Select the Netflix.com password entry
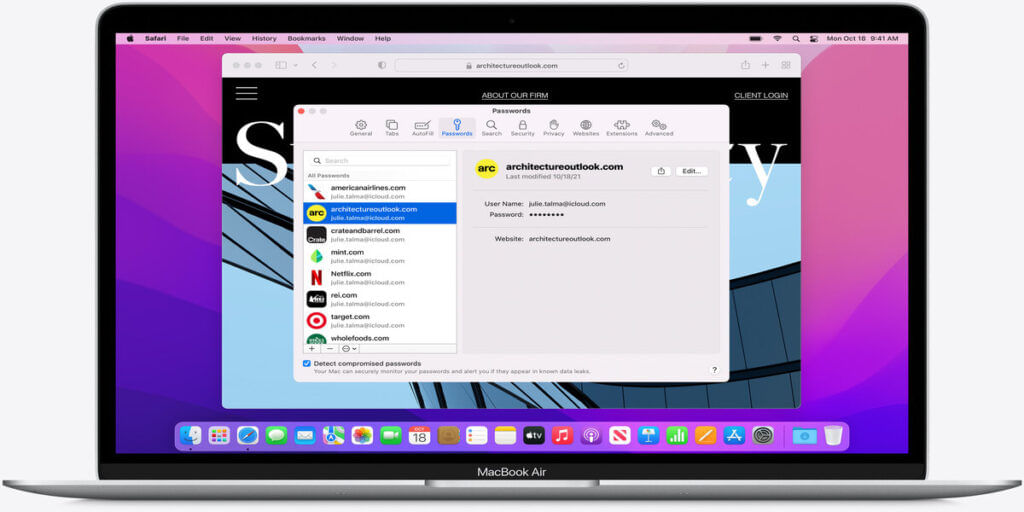Image resolution: width=1024 pixels, height=512 pixels. [380, 278]
